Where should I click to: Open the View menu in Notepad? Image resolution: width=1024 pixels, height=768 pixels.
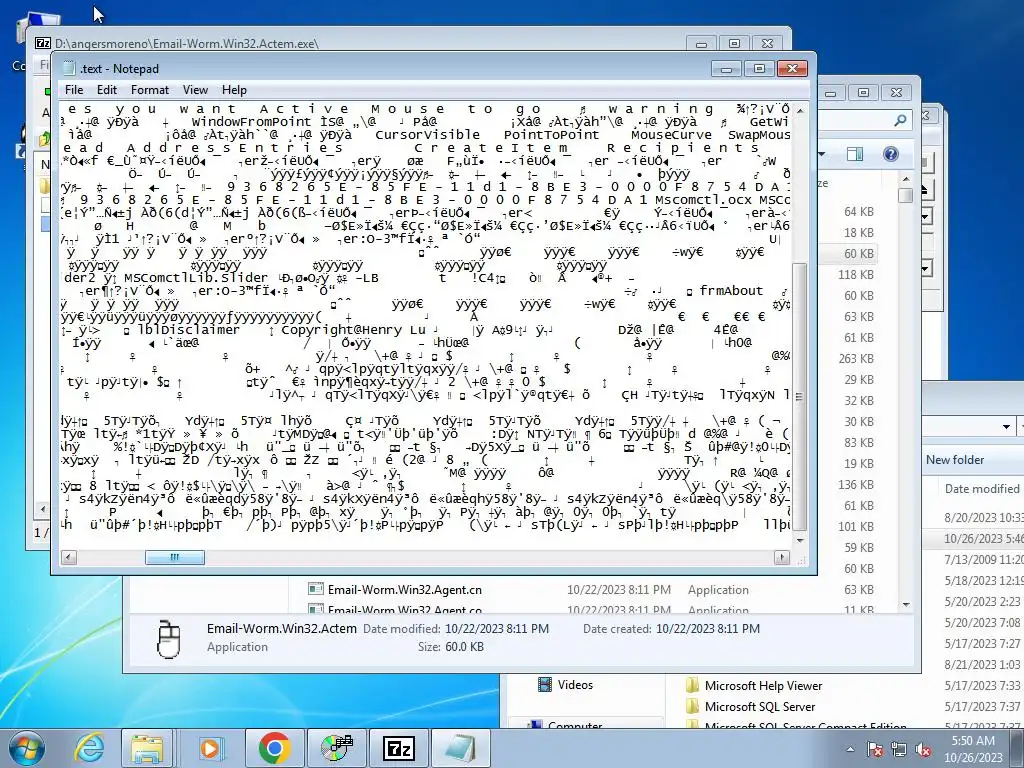(x=195, y=90)
